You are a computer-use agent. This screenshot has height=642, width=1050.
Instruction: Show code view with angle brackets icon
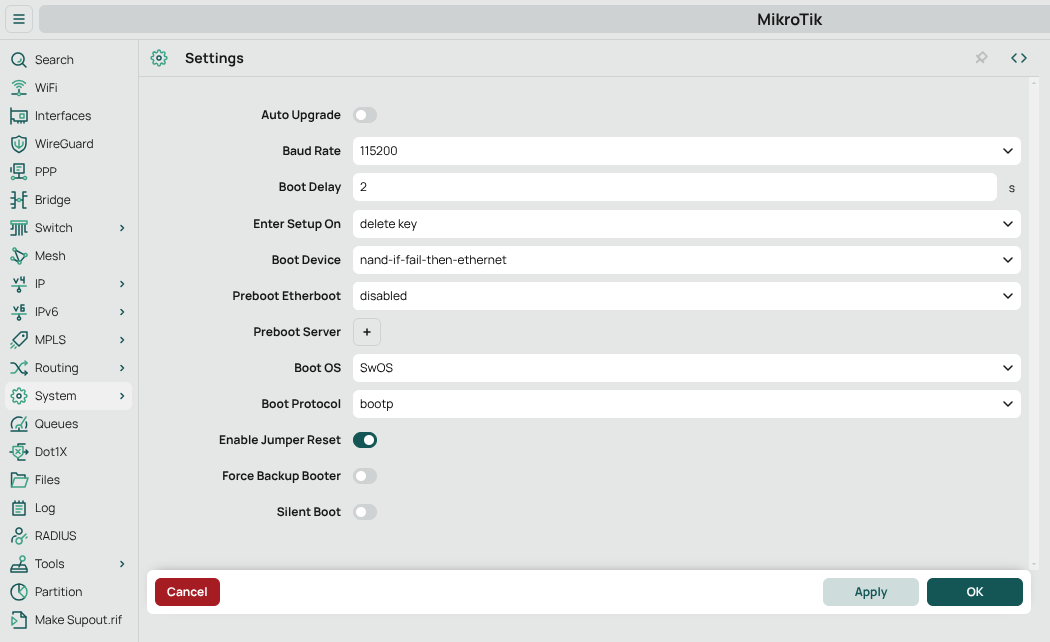[1019, 58]
